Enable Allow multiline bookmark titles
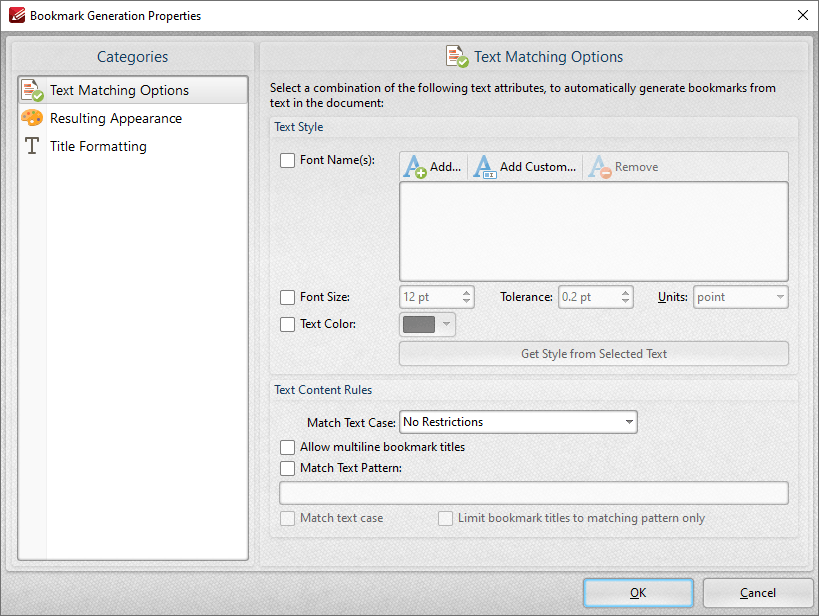The height and width of the screenshot is (616, 819). pos(288,447)
